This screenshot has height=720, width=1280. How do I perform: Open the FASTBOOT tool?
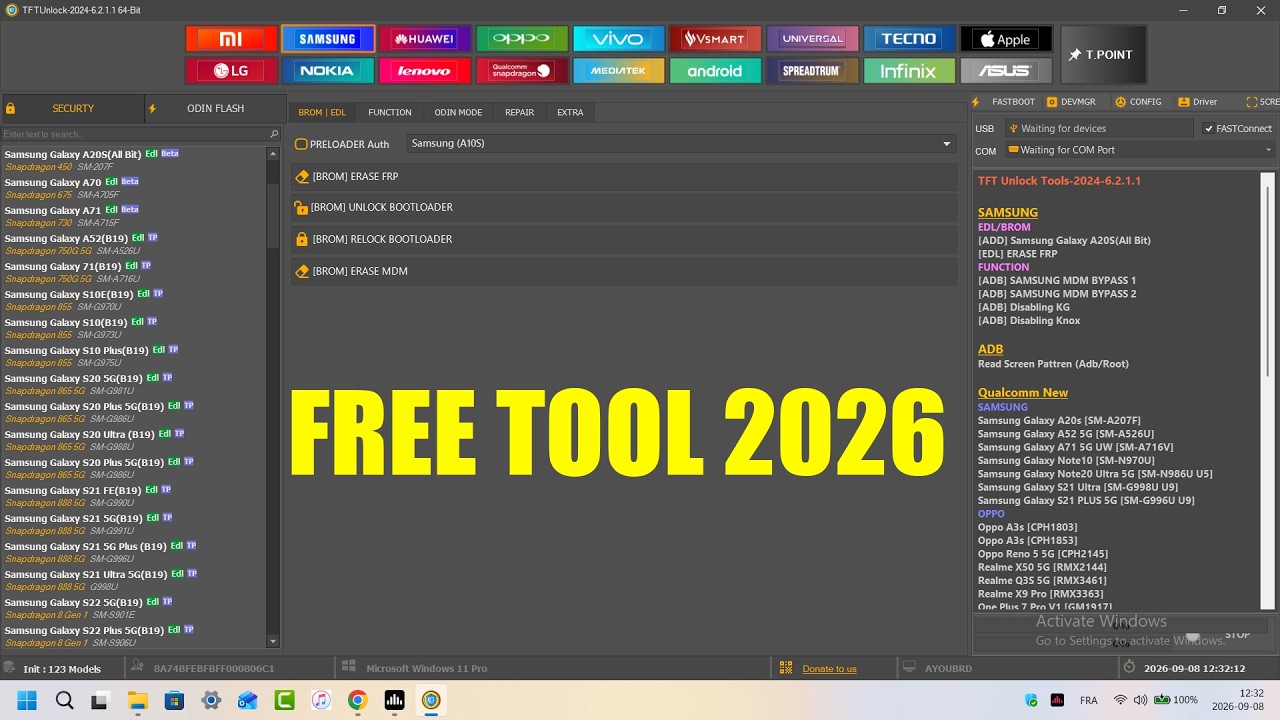tap(1005, 102)
